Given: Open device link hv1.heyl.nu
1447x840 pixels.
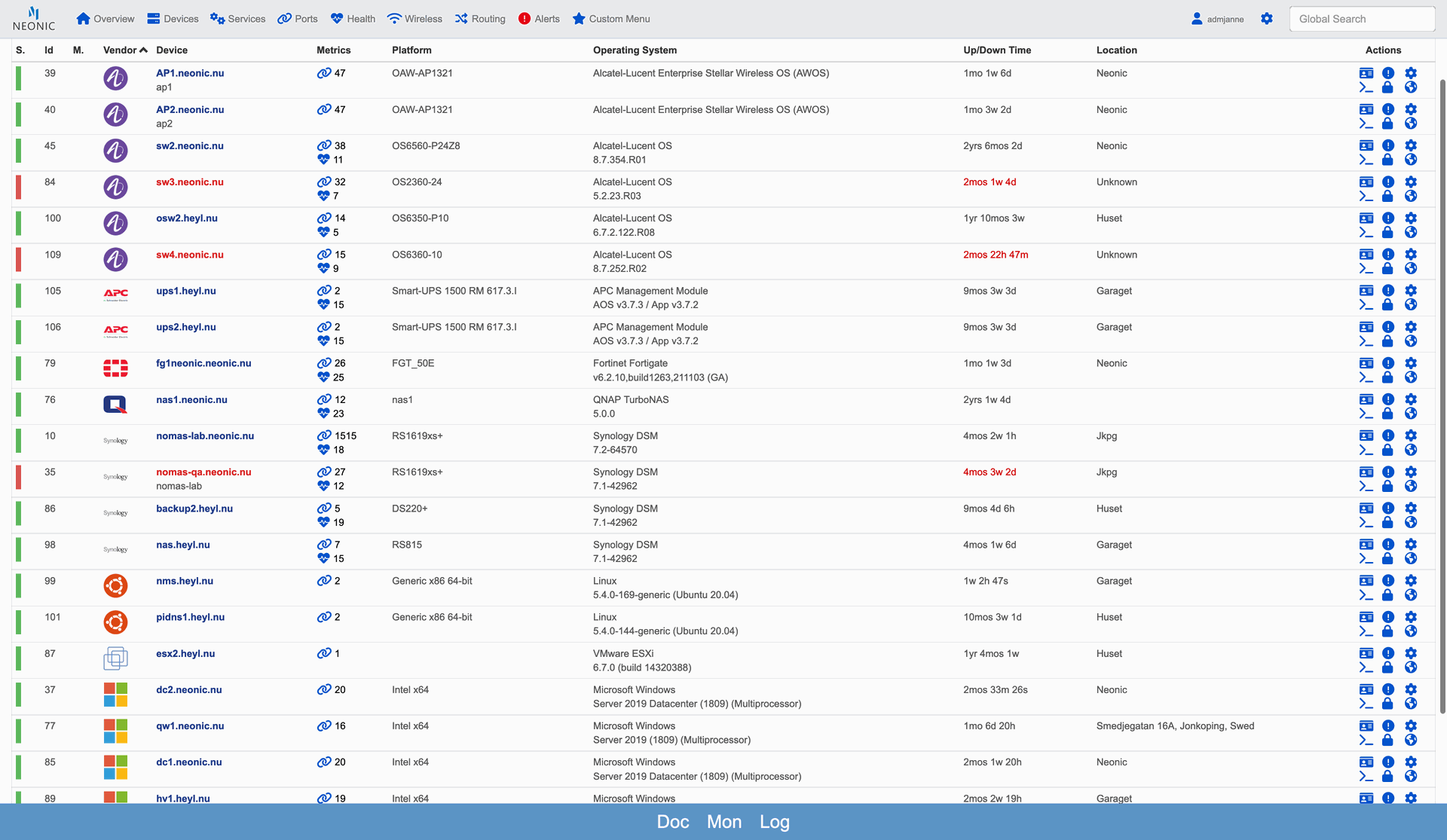Looking at the screenshot, I should (183, 798).
